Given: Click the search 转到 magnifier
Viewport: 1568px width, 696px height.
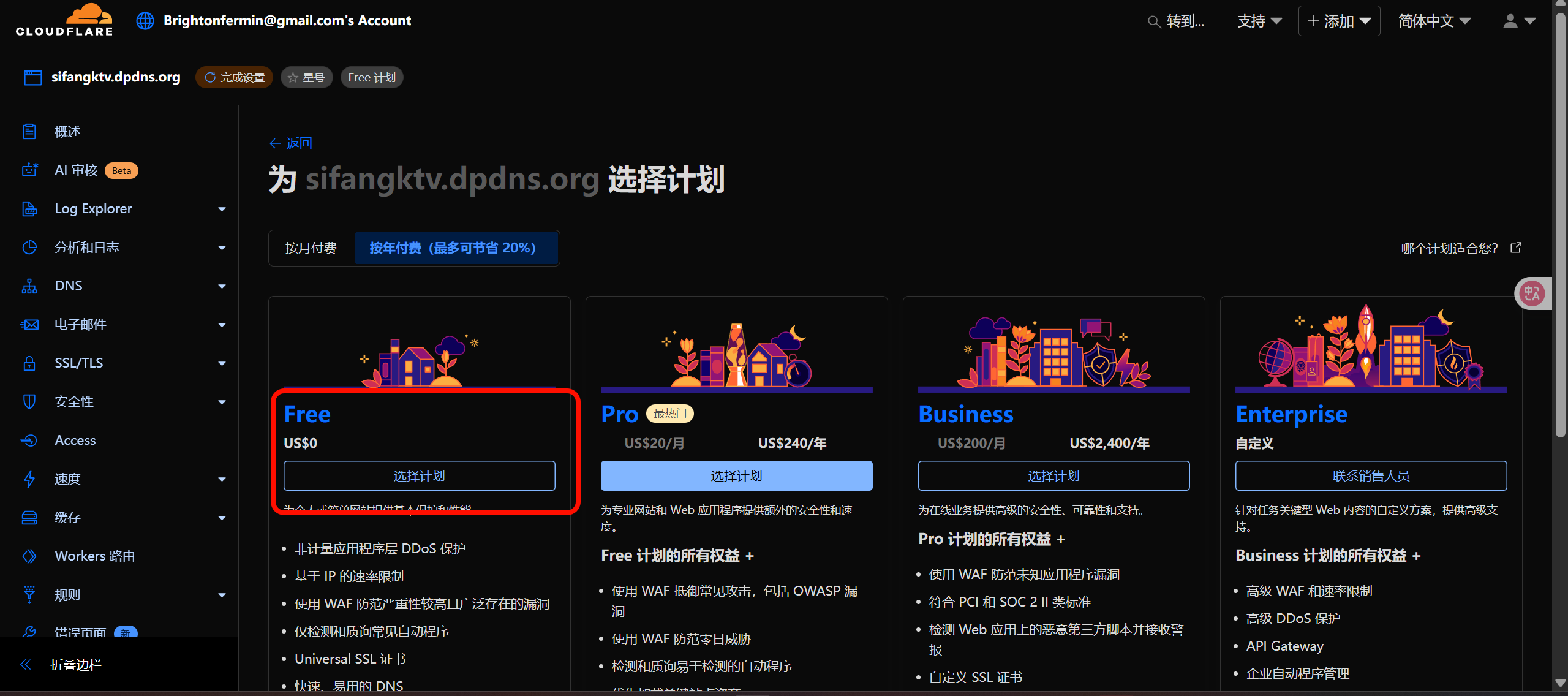Looking at the screenshot, I should click(1154, 22).
